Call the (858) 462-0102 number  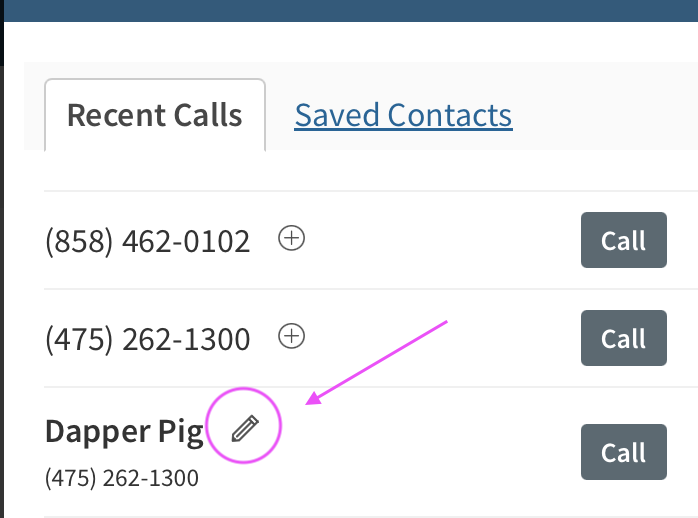click(623, 240)
